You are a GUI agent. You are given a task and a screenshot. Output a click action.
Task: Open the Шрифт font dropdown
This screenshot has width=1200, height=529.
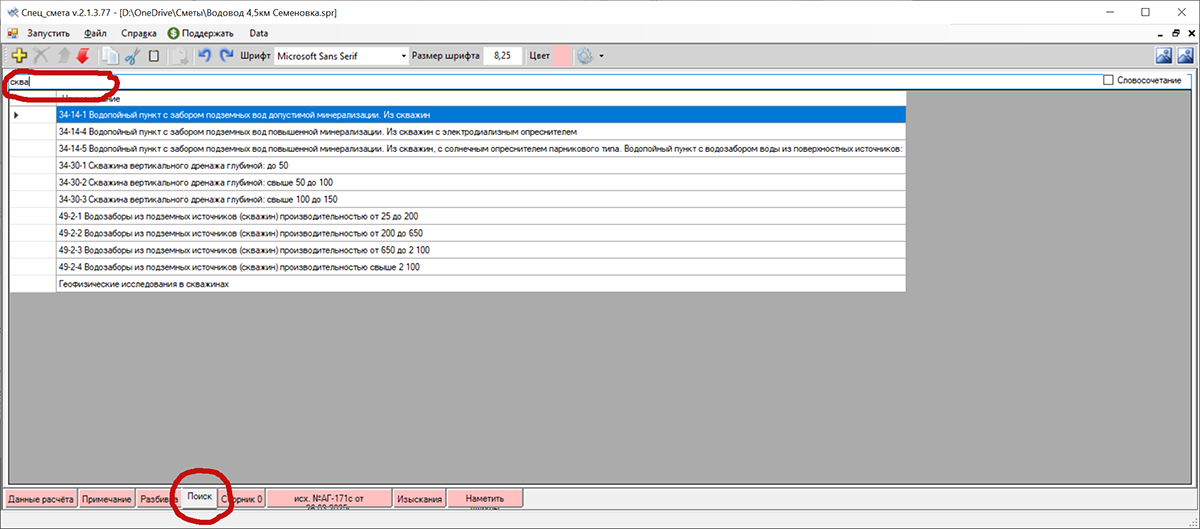[404, 56]
